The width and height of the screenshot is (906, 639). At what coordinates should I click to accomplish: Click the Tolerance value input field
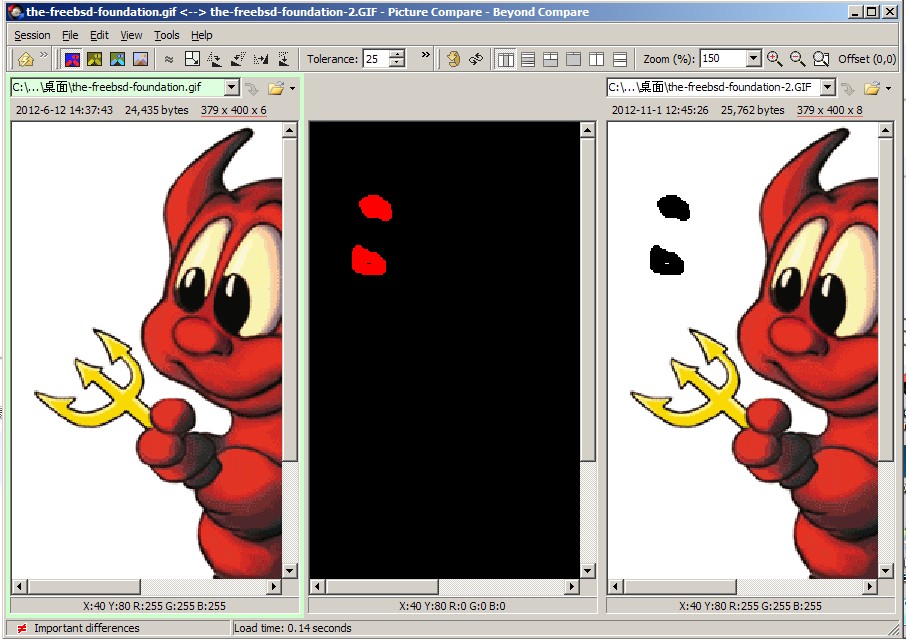(x=374, y=59)
